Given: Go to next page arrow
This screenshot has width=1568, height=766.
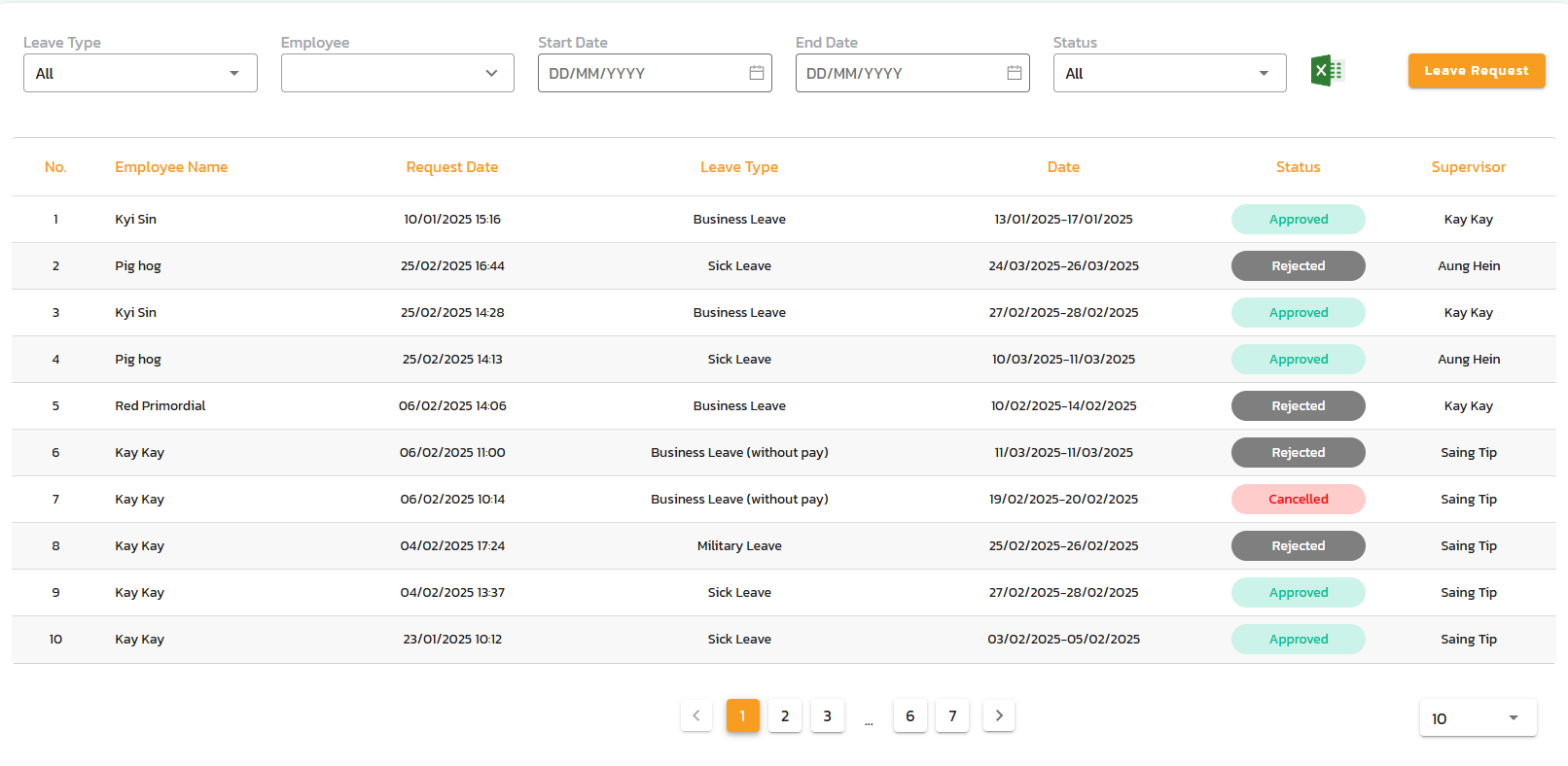Looking at the screenshot, I should pos(998,716).
